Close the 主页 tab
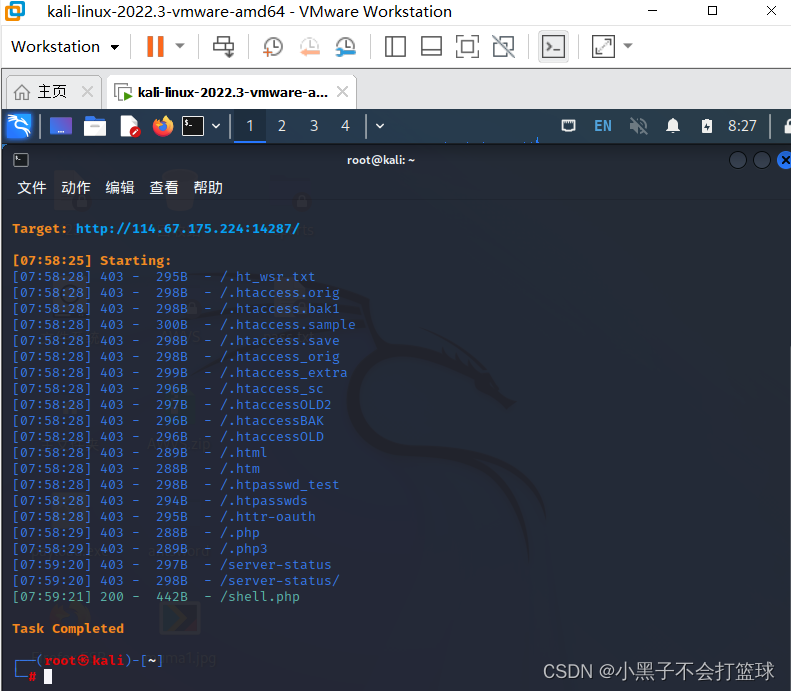791x691 pixels. tap(87, 92)
